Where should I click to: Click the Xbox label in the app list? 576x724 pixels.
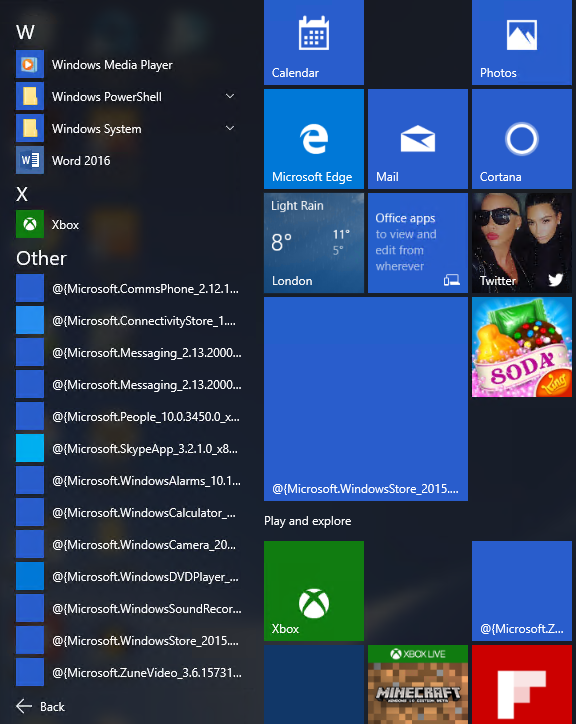point(65,225)
